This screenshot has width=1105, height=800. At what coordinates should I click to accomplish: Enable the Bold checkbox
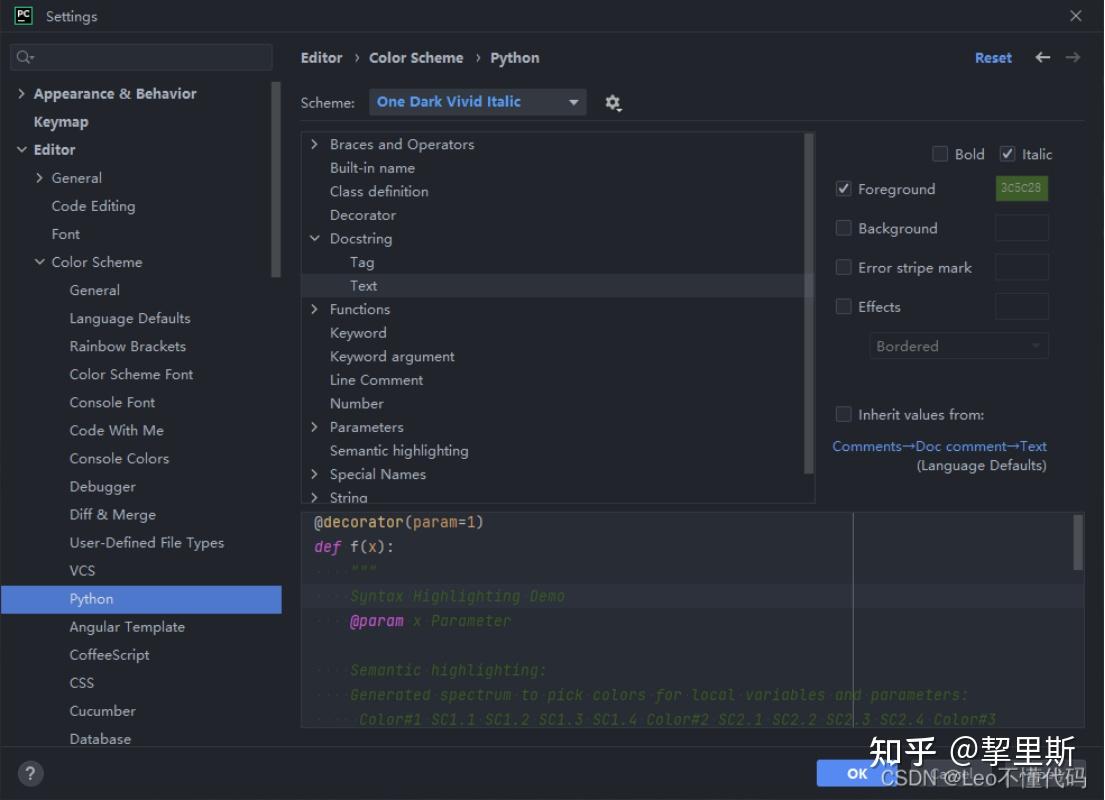940,154
